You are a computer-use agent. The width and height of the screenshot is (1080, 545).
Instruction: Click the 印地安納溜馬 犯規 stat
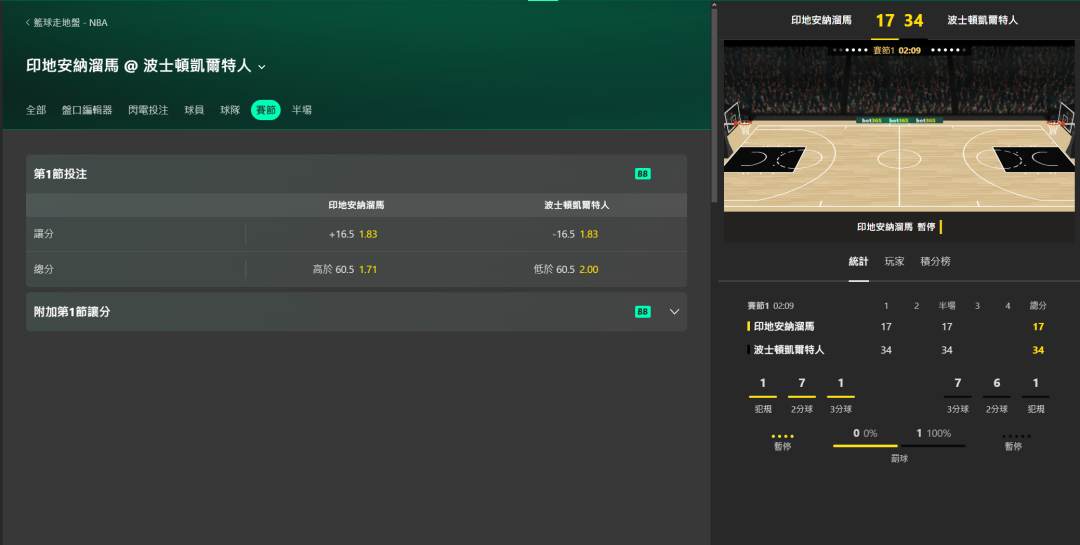click(762, 395)
